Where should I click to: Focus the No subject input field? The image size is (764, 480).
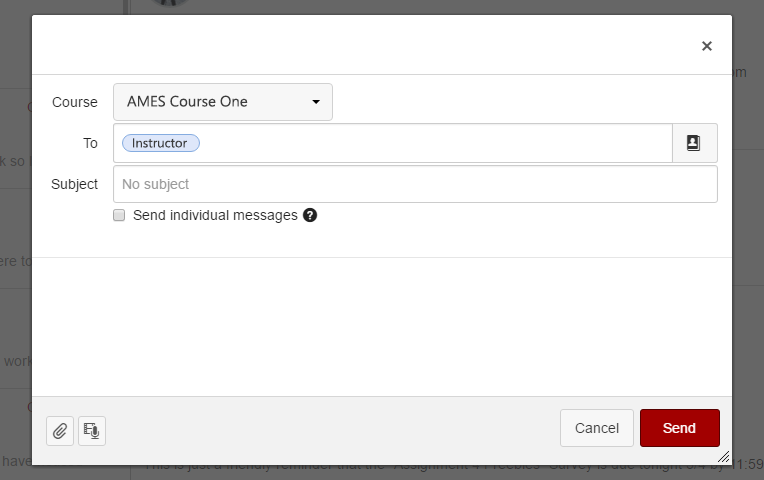click(415, 184)
